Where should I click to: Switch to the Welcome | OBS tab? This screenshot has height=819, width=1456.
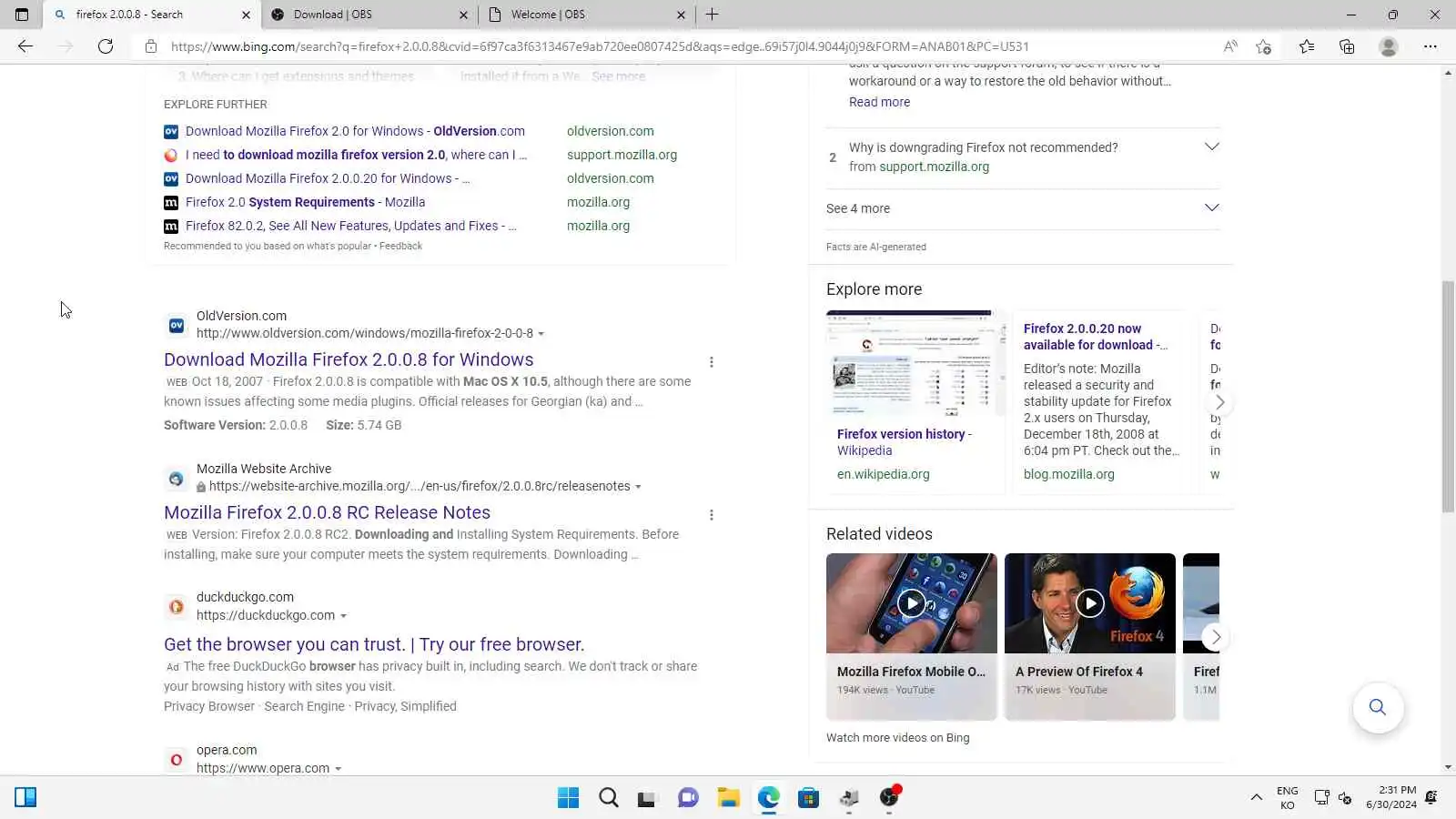pos(586,15)
